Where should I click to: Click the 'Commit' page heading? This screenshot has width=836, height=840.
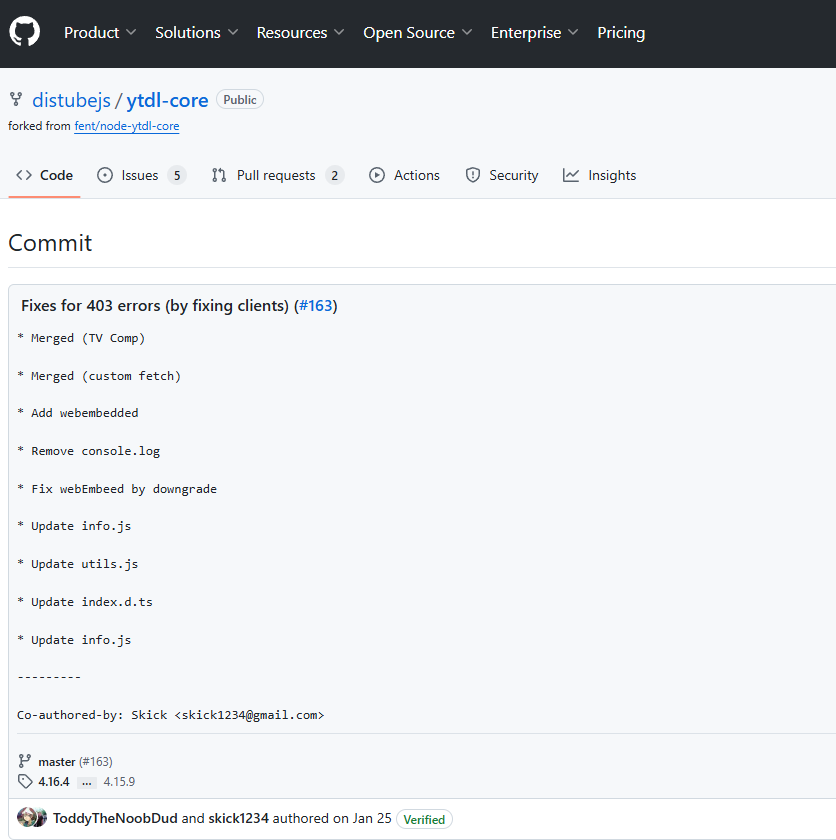[50, 243]
